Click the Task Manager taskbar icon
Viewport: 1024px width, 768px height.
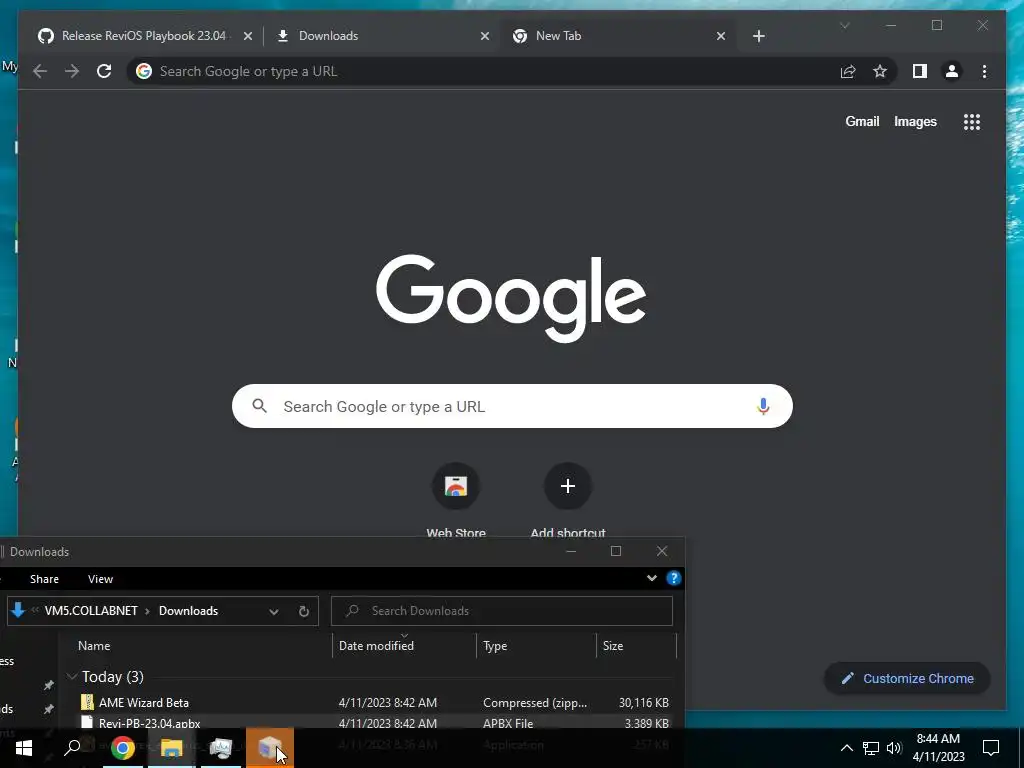pos(221,748)
